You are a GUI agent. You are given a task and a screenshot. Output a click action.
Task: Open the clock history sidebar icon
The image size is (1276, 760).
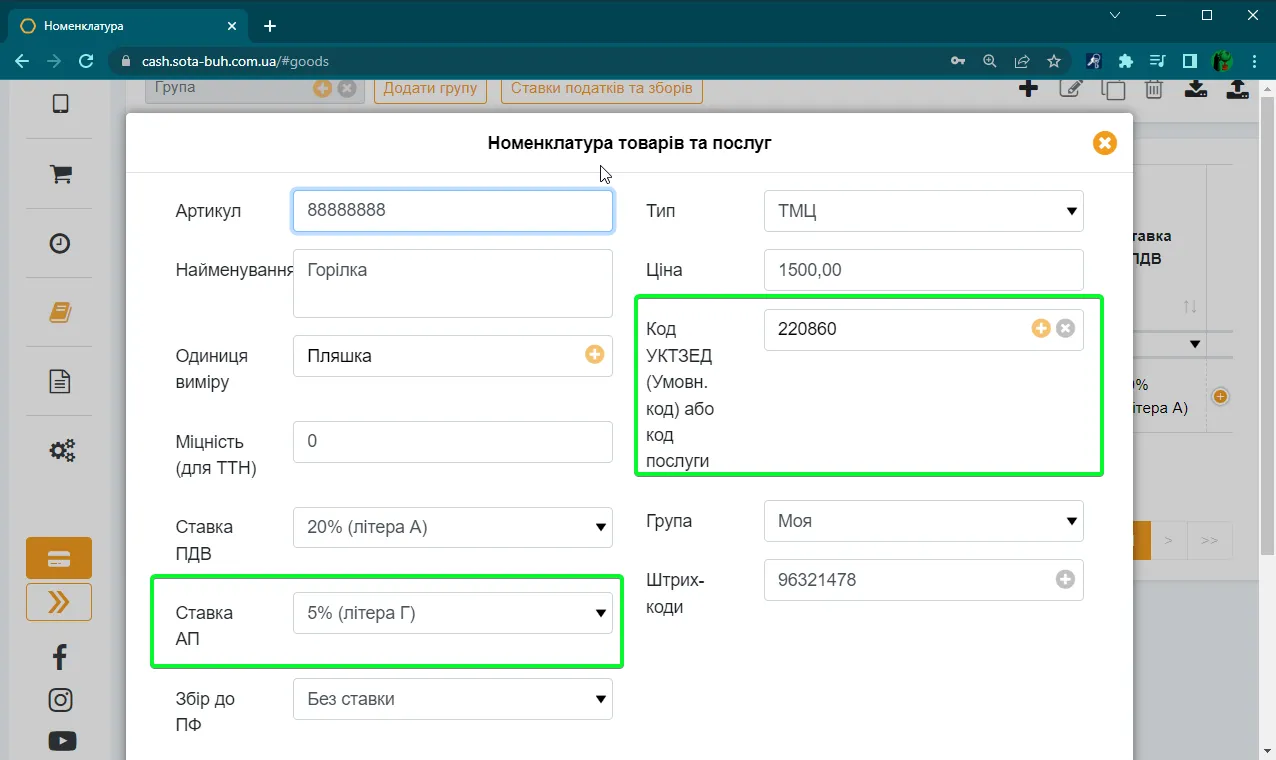pos(60,243)
